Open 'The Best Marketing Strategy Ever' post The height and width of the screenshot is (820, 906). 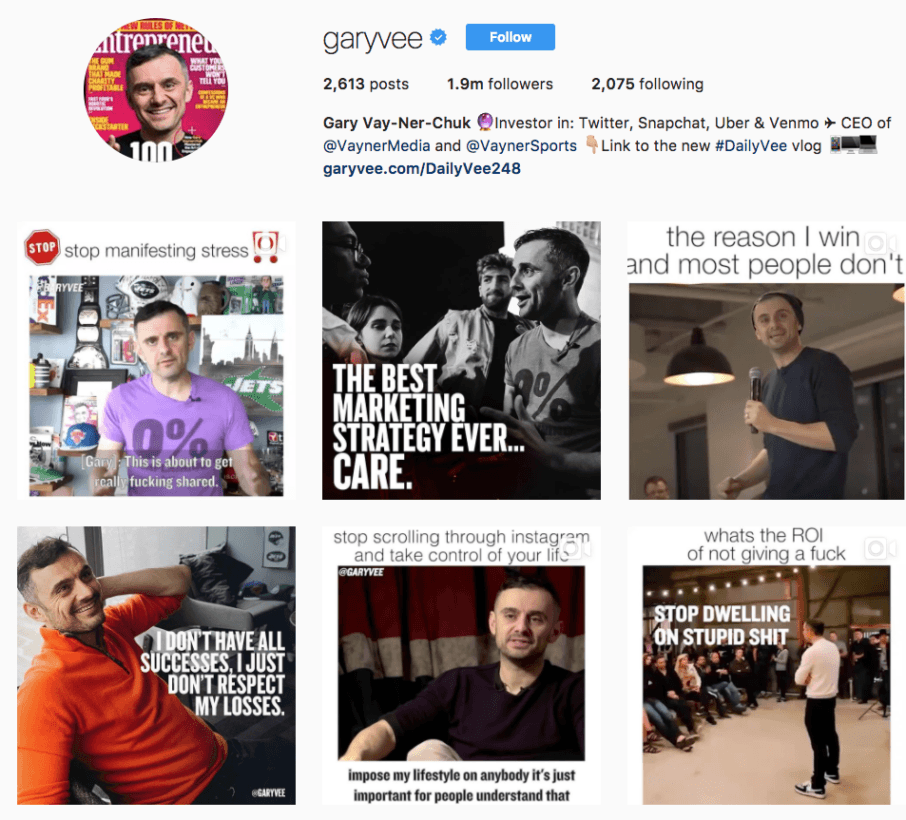[x=461, y=361]
